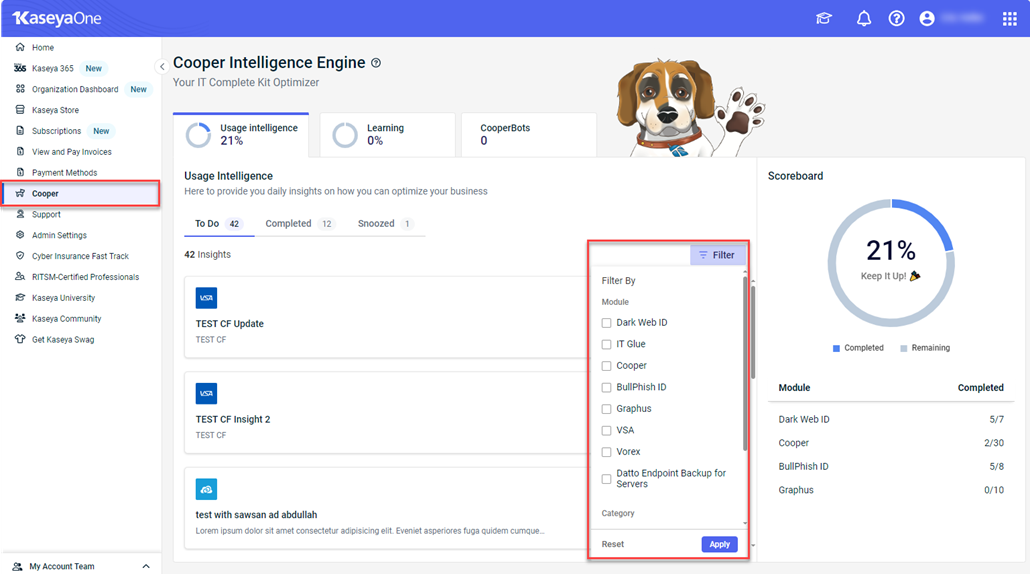Viewport: 1030px width, 574px height.
Task: Click the blue Completed legend swatch
Action: 836,349
